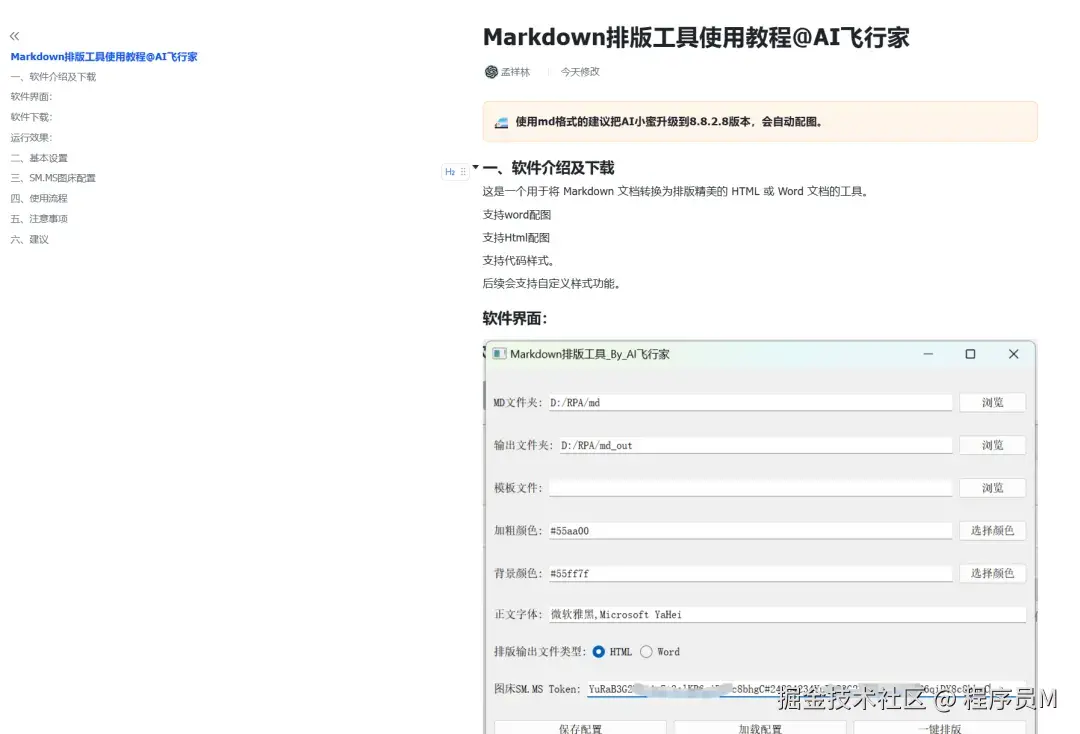The height and width of the screenshot is (734, 1080).
Task: Click the line 后续会支持自定义样式功能。
Action: [552, 283]
